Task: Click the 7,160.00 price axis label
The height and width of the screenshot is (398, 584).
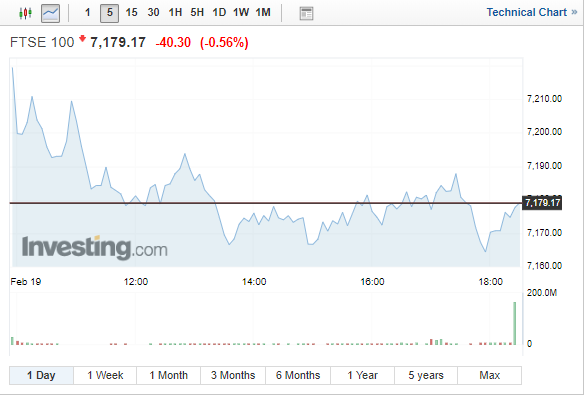Action: click(x=544, y=266)
